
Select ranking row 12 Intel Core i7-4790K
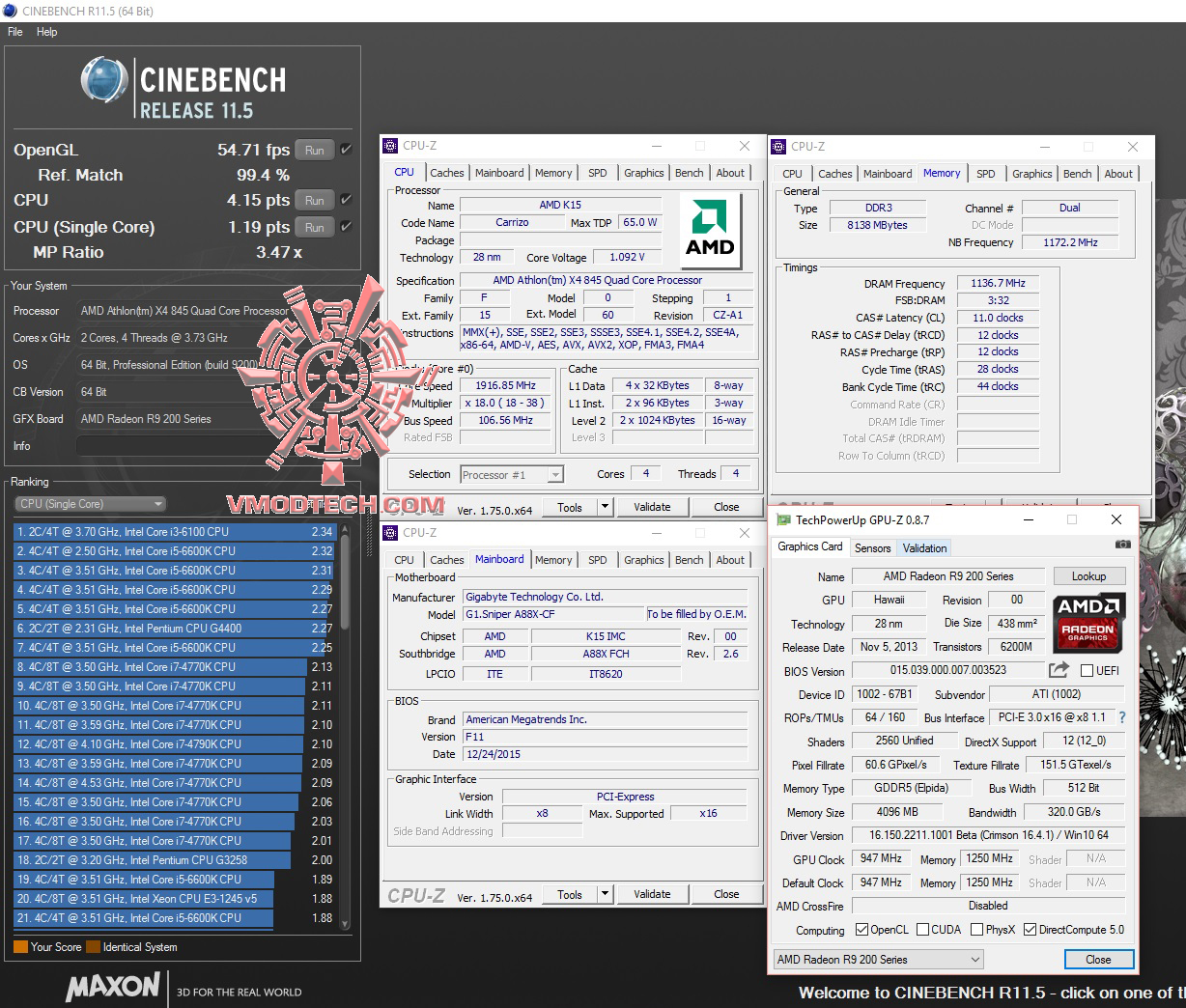click(175, 744)
